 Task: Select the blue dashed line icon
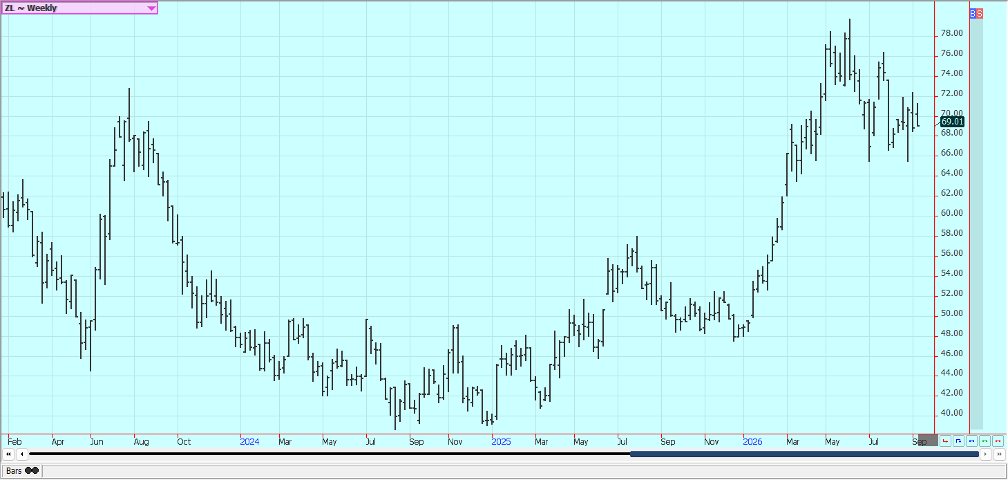[971, 441]
